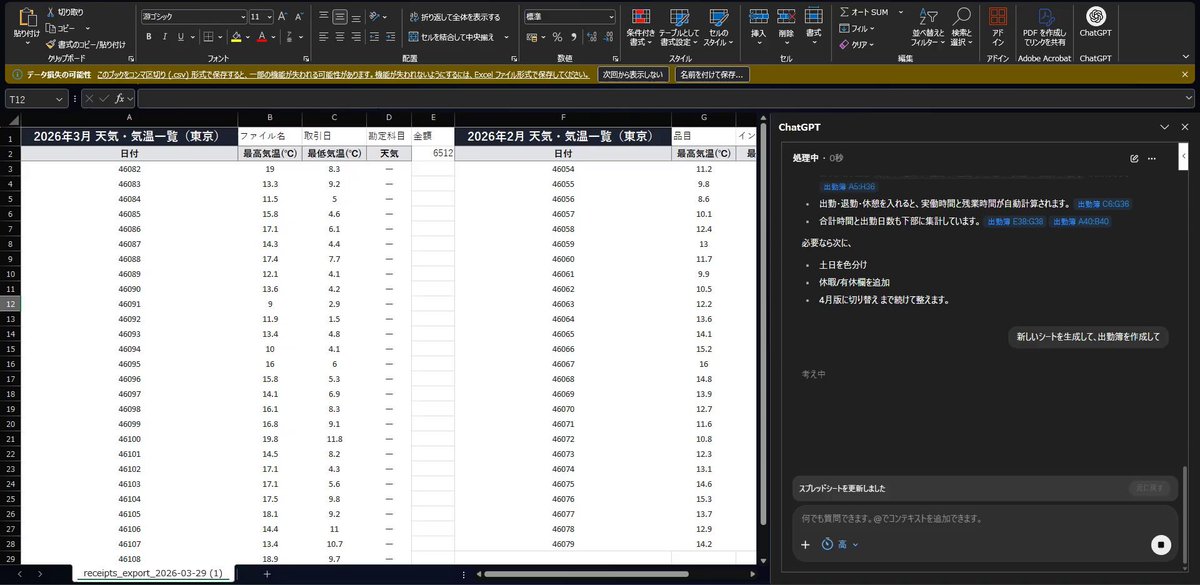Click the 条件付き書式 conditional formatting icon
Screen dimensions: 1200x585
641,27
